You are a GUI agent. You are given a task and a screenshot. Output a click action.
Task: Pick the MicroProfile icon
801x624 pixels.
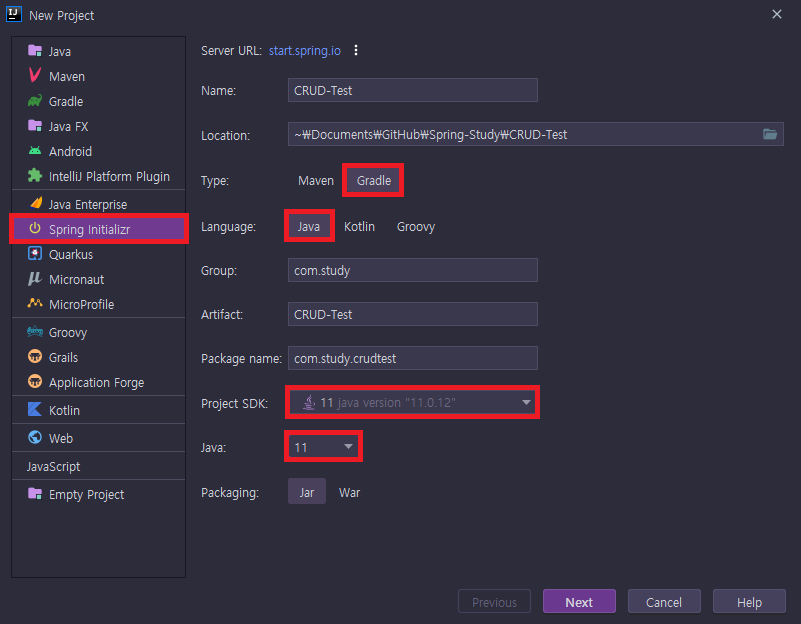(x=35, y=303)
